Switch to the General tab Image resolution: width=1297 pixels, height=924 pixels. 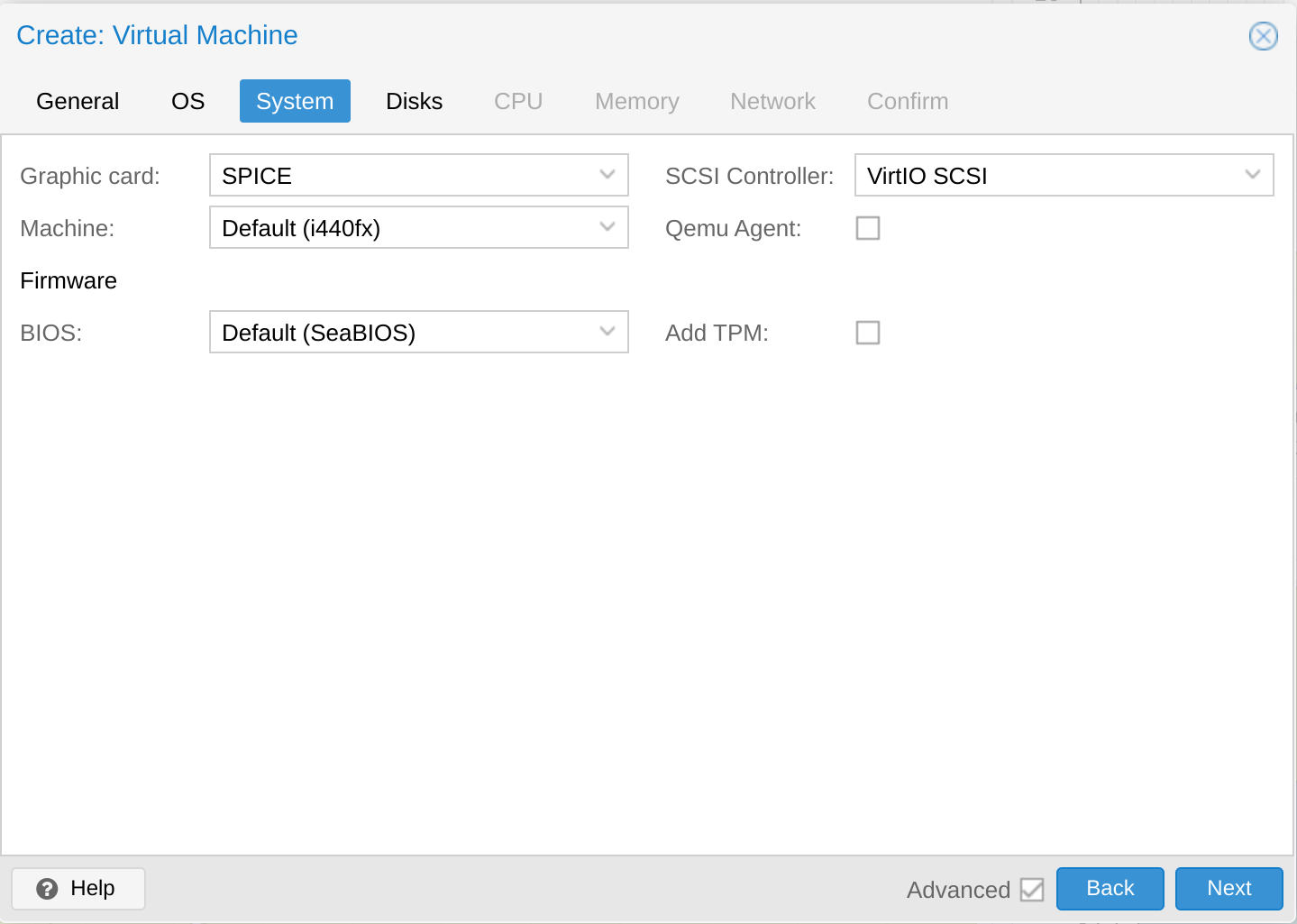pyautogui.click(x=78, y=101)
